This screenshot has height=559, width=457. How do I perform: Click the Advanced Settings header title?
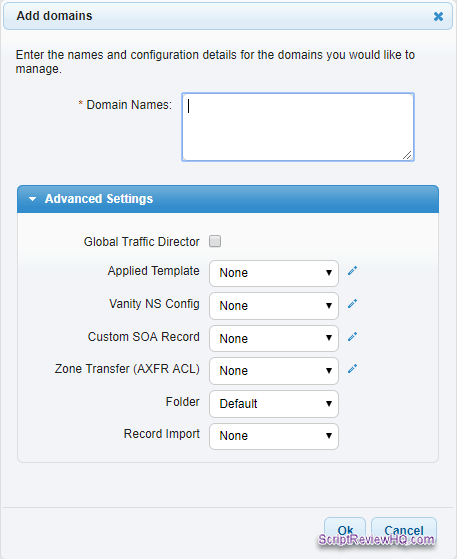click(x=99, y=199)
